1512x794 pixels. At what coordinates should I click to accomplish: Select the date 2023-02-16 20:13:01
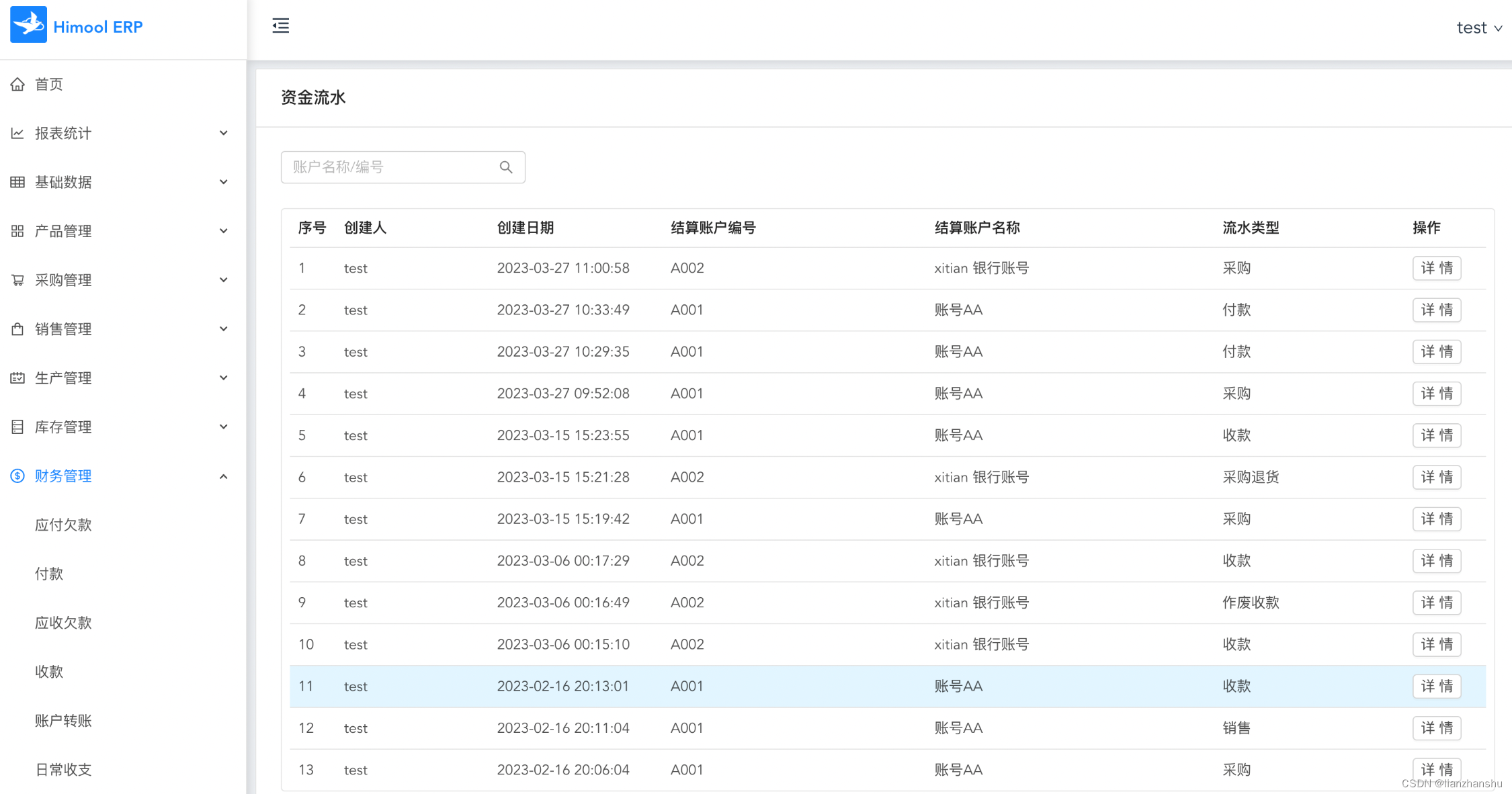click(563, 686)
